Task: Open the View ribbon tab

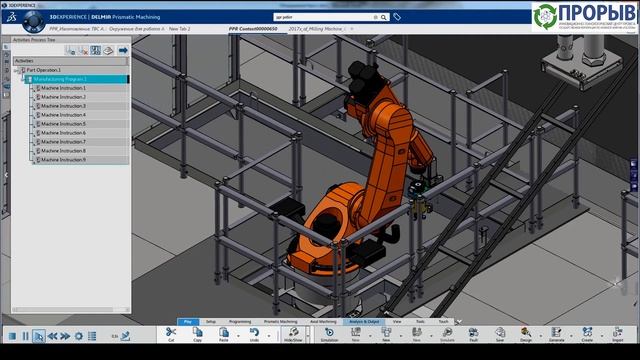Action: click(x=397, y=322)
